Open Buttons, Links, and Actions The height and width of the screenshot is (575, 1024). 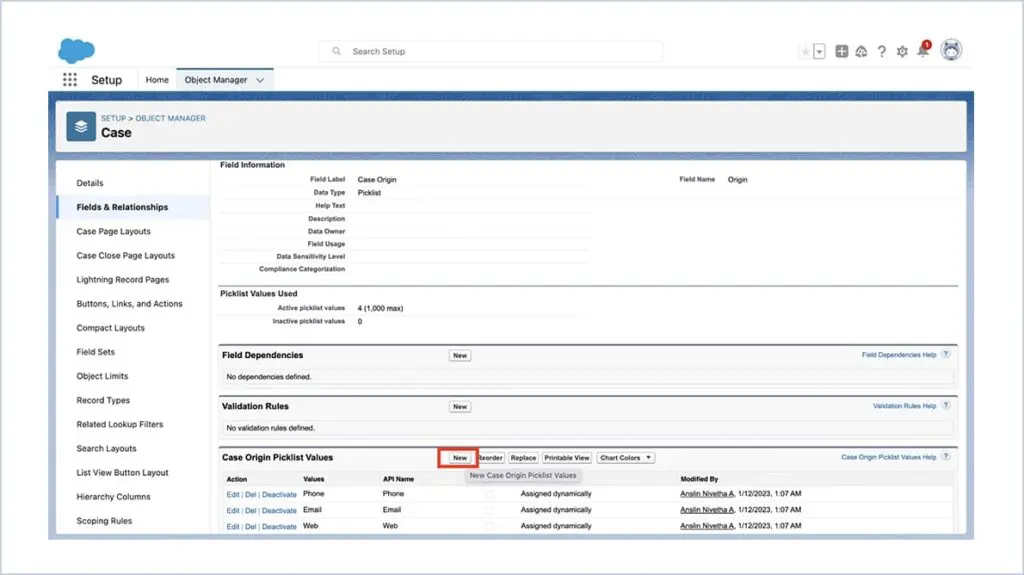pyautogui.click(x=129, y=304)
